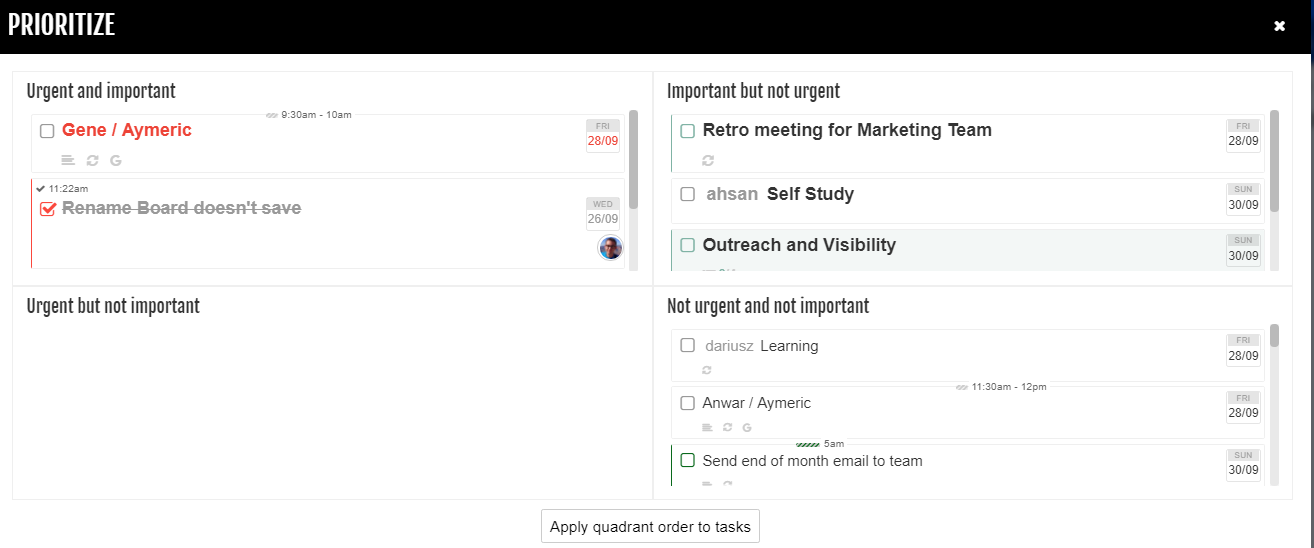Viewport: 1314px width, 548px height.
Task: Click 'ahsan' assignee label
Action: coord(732,194)
